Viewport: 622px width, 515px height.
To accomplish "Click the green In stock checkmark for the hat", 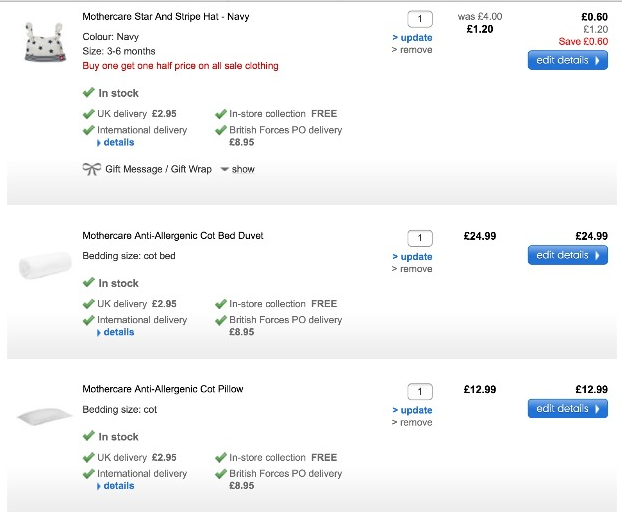I will pyautogui.click(x=89, y=92).
